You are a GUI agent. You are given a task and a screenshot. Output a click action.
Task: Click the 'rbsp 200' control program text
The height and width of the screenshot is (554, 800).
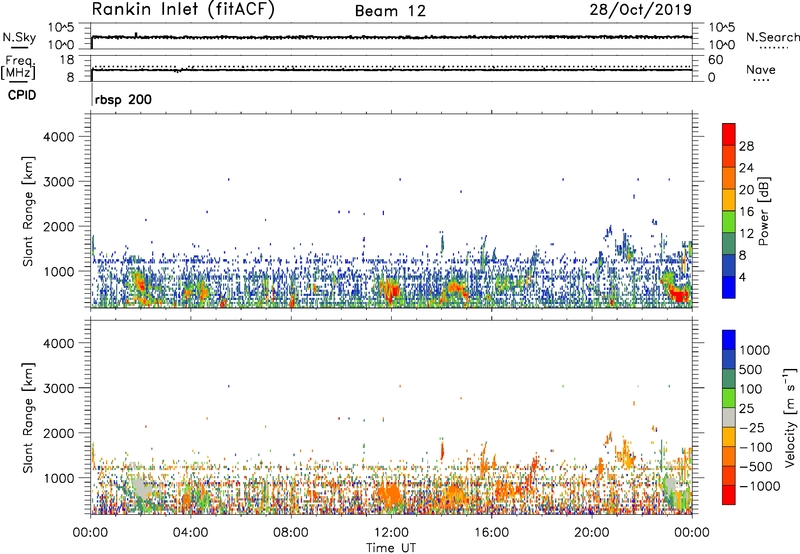pos(123,99)
